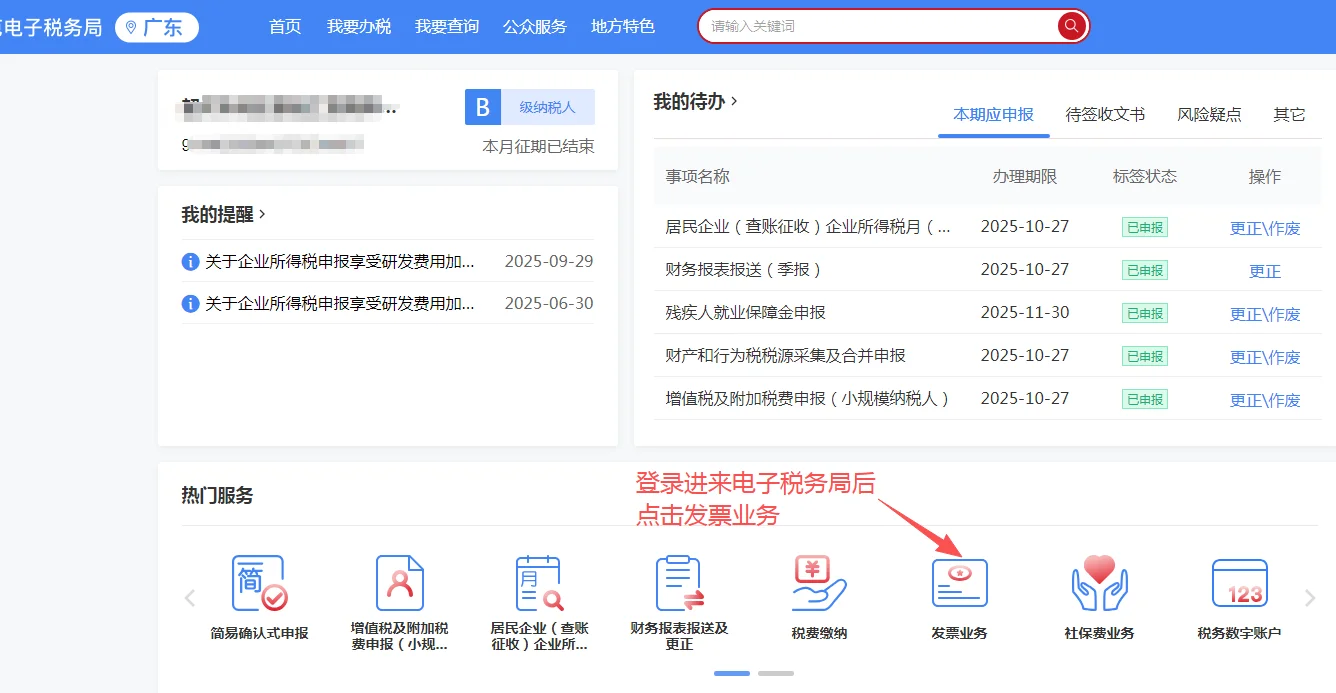
Task: Open the 我要办税 menu
Action: coord(359,27)
